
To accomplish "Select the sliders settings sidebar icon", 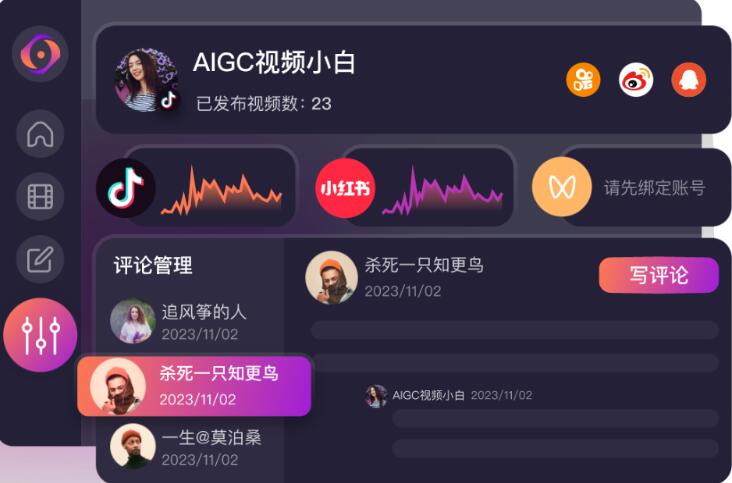I will tap(40, 335).
